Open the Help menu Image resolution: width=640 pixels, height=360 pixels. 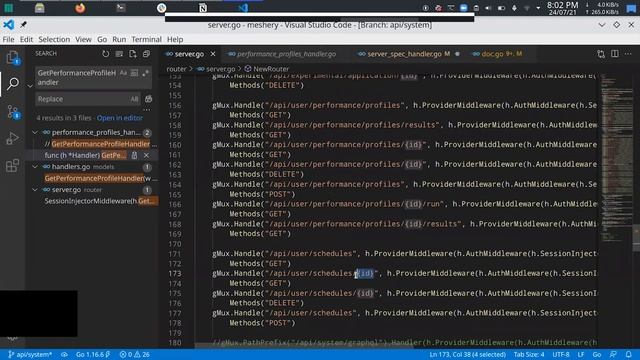pos(175,39)
